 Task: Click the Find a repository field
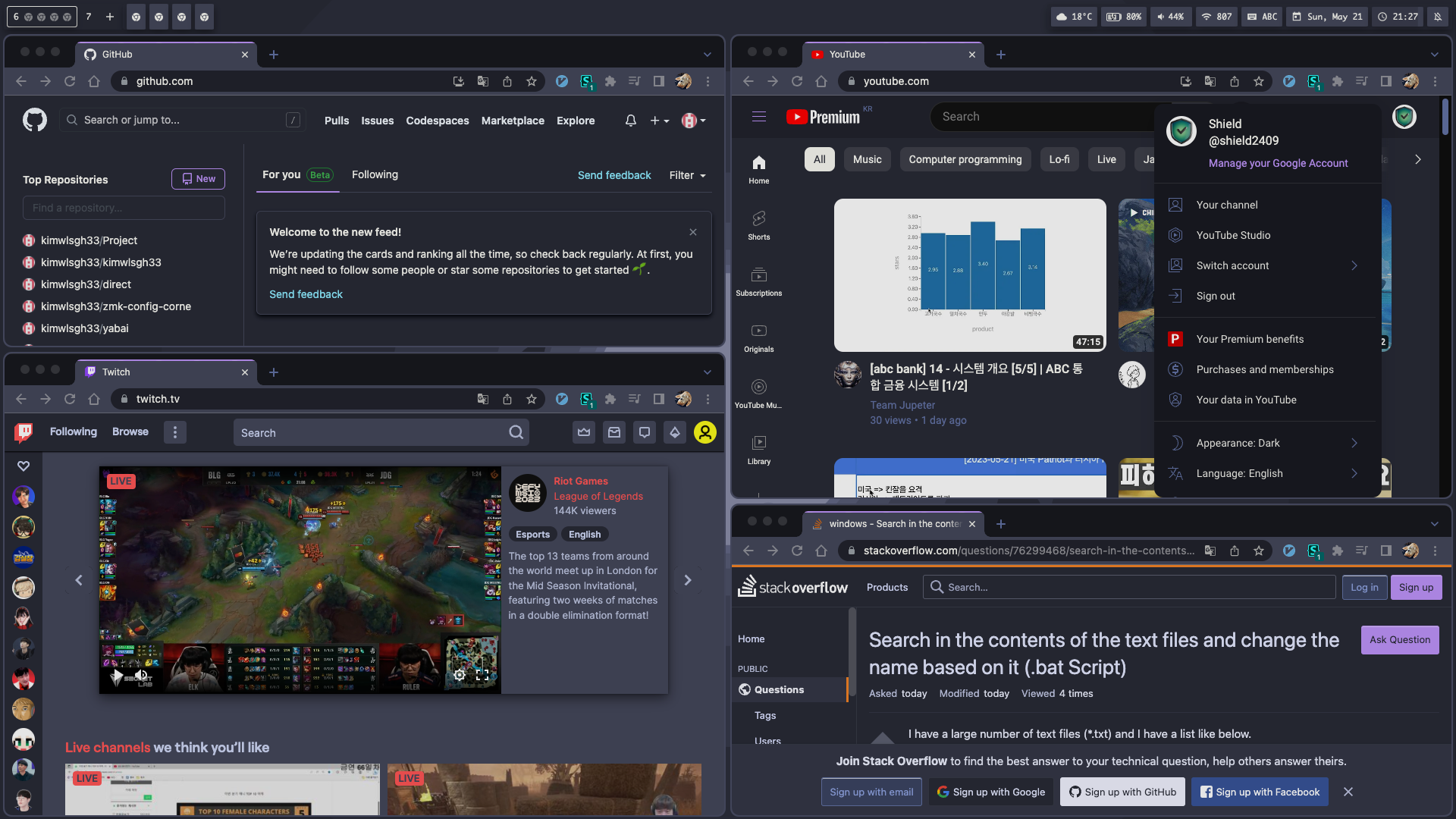124,208
